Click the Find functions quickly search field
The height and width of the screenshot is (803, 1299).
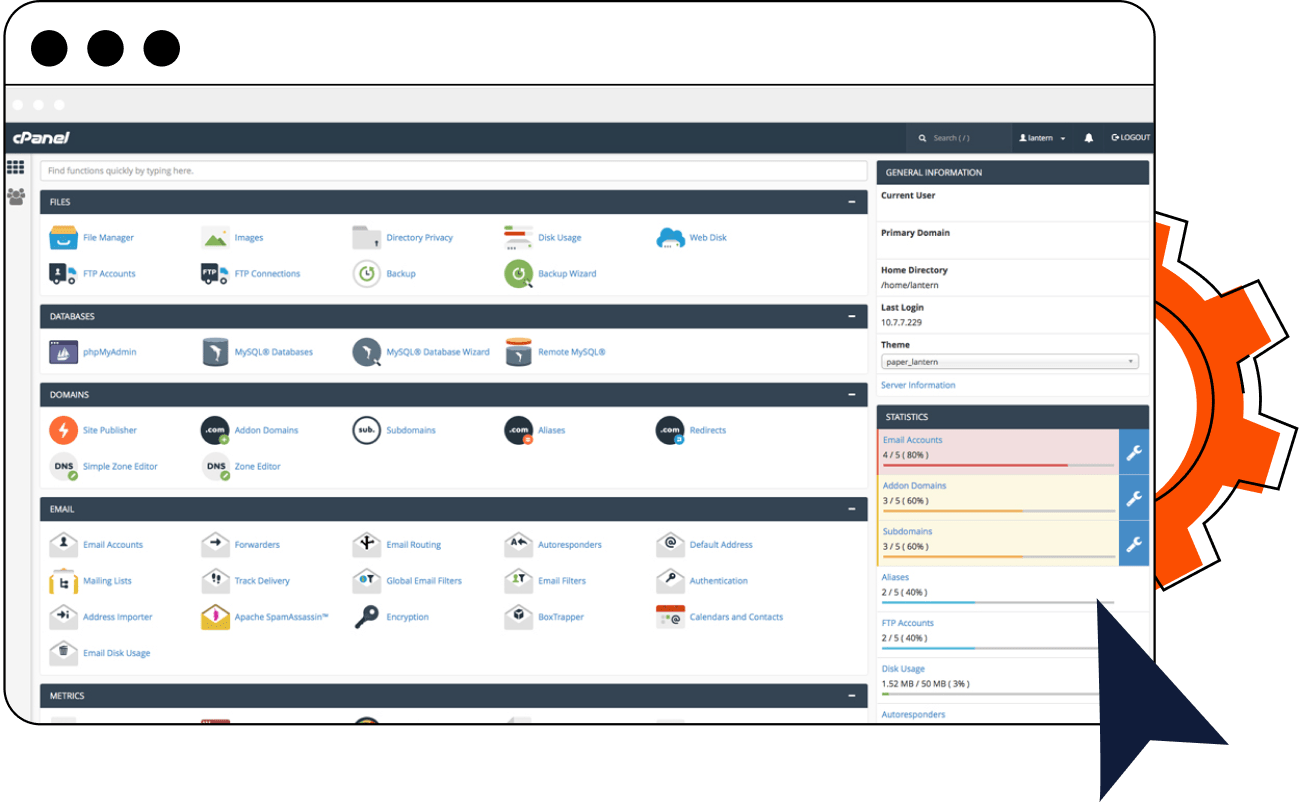point(454,171)
